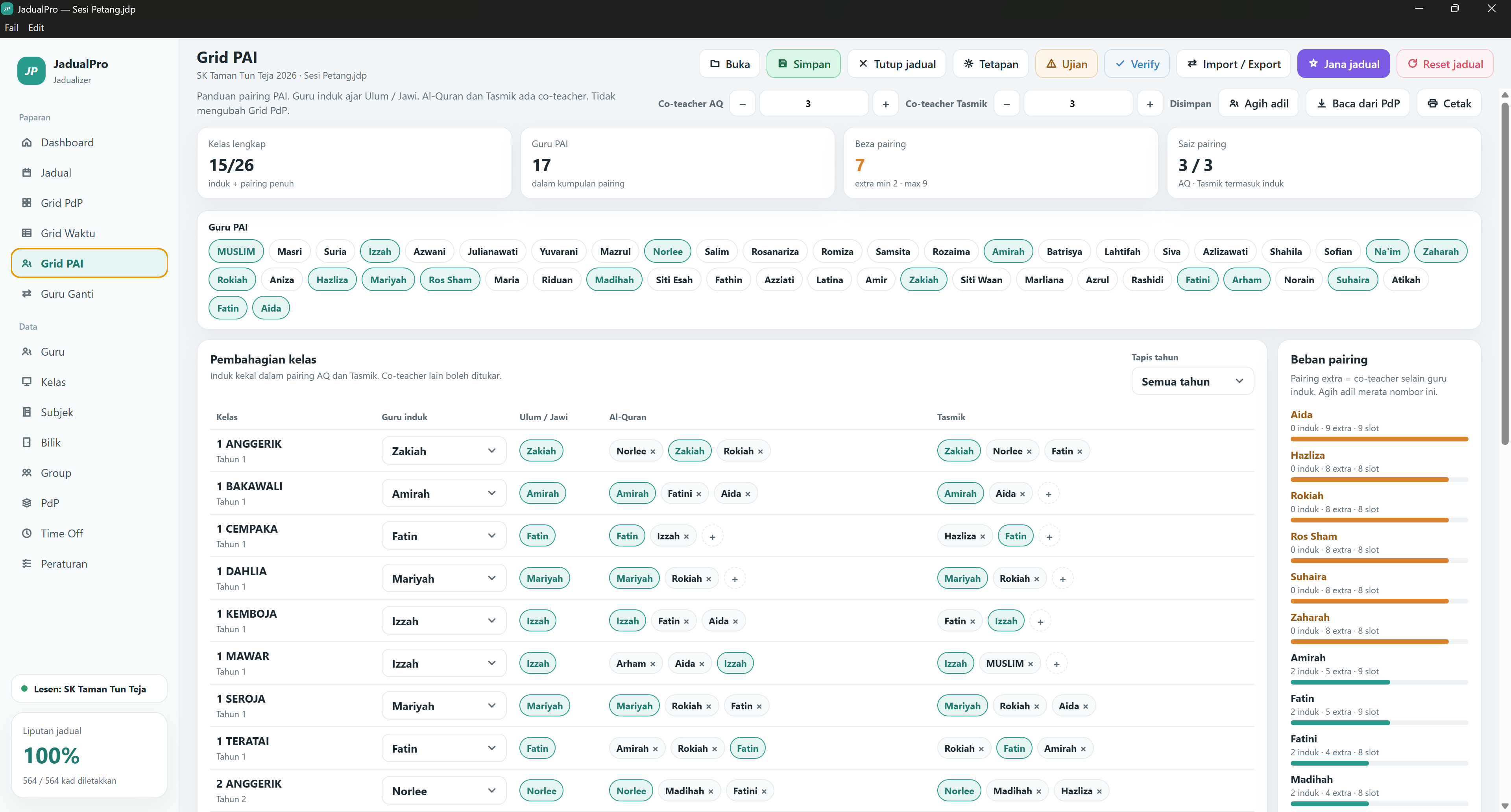The height and width of the screenshot is (812, 1511).
Task: Remove Fatin from 1 ANGGERIK Tasmik
Action: tap(1079, 451)
